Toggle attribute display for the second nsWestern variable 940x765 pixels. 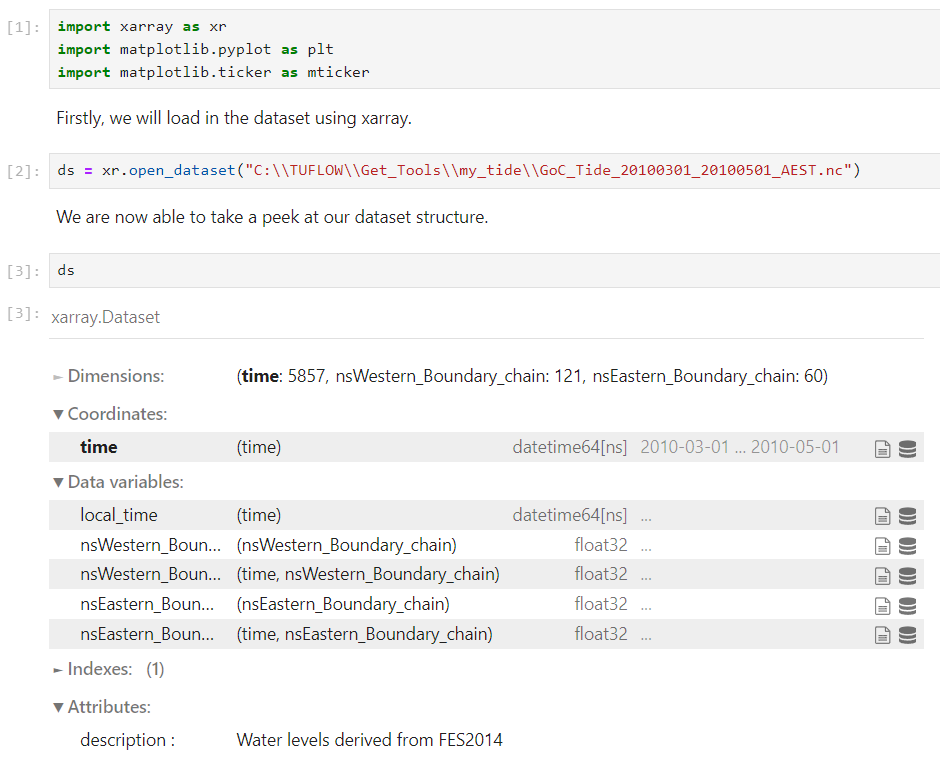[x=883, y=575]
